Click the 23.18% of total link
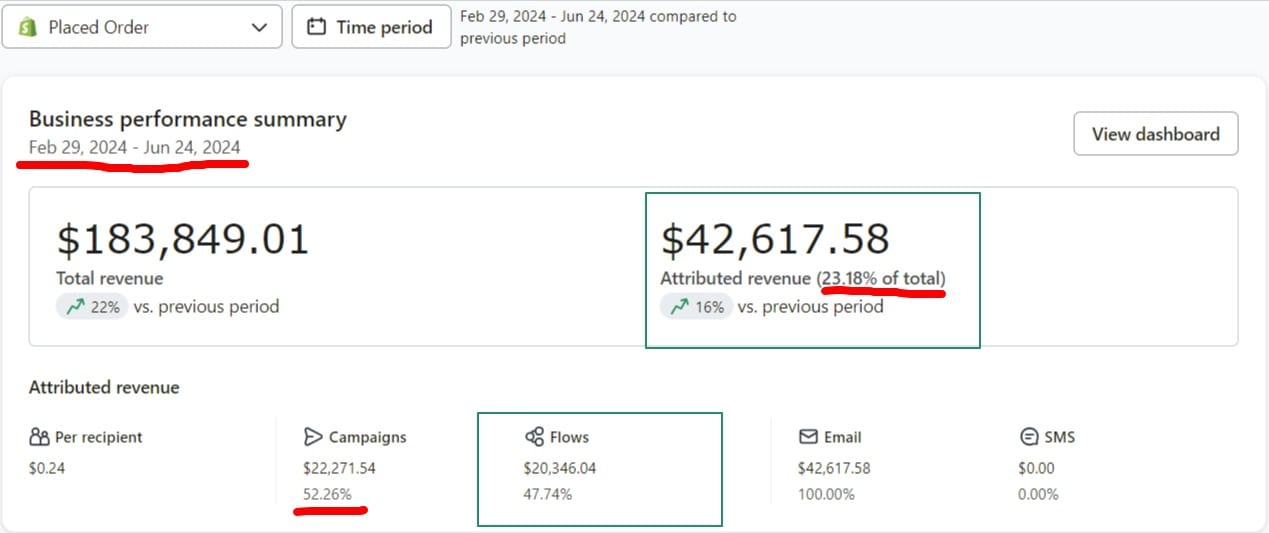Image resolution: width=1269 pixels, height=533 pixels. pyautogui.click(x=882, y=278)
